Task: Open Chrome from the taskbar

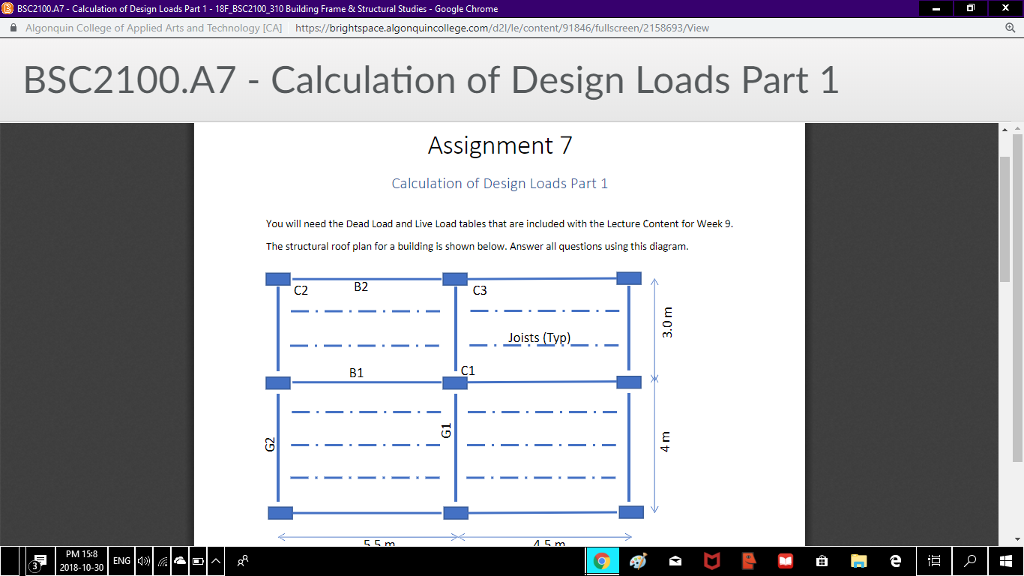Action: (603, 561)
